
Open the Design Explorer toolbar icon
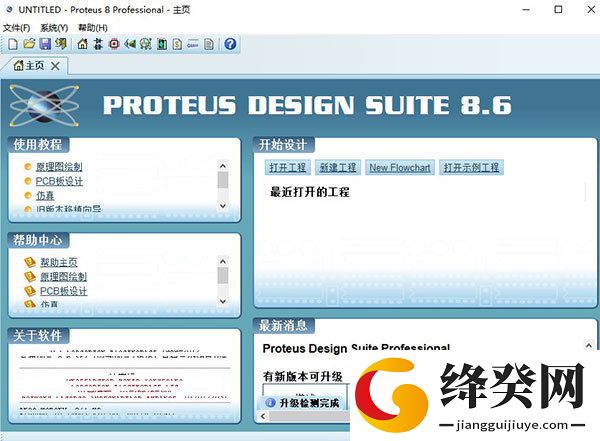click(x=161, y=44)
